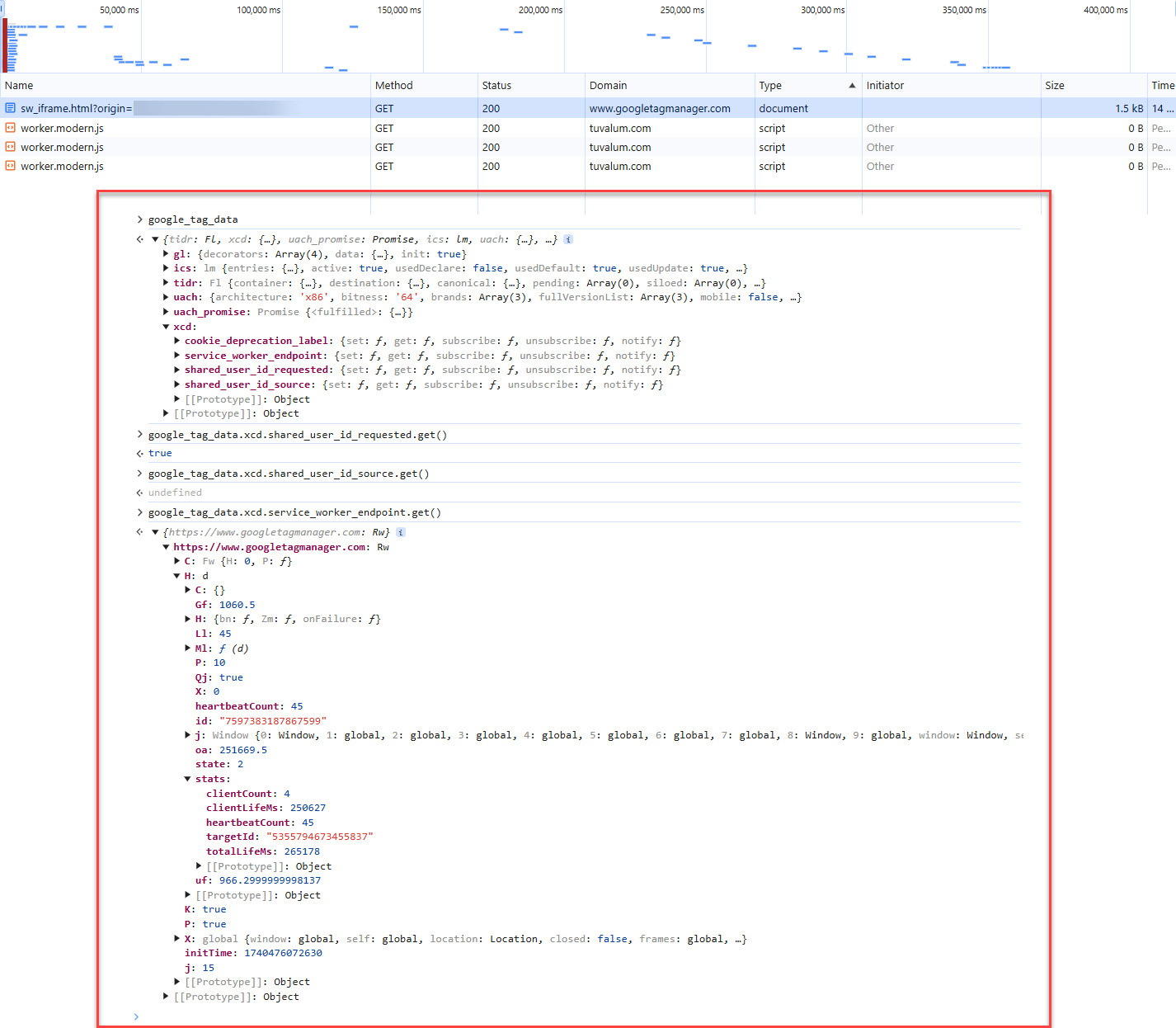Click the script icon of first worker.modern.js
Screen dimensions: 1176x1028
11,128
